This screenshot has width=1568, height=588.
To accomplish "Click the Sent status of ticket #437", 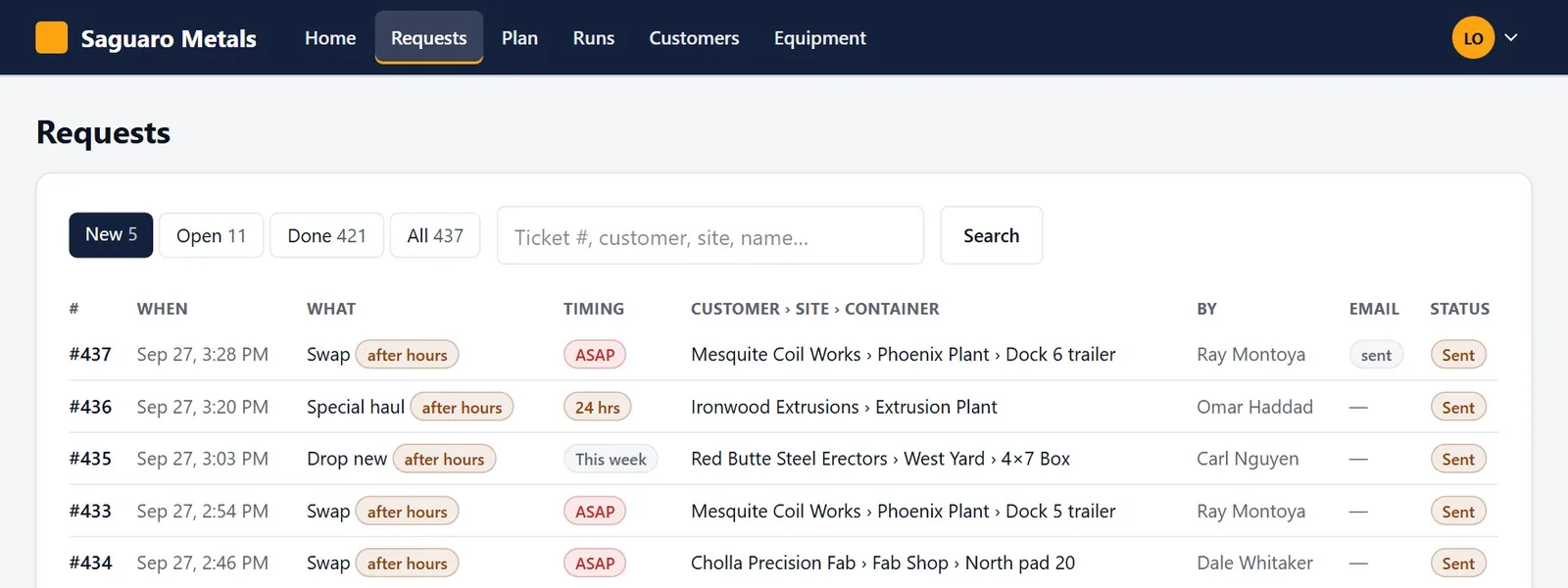I will coord(1458,355).
